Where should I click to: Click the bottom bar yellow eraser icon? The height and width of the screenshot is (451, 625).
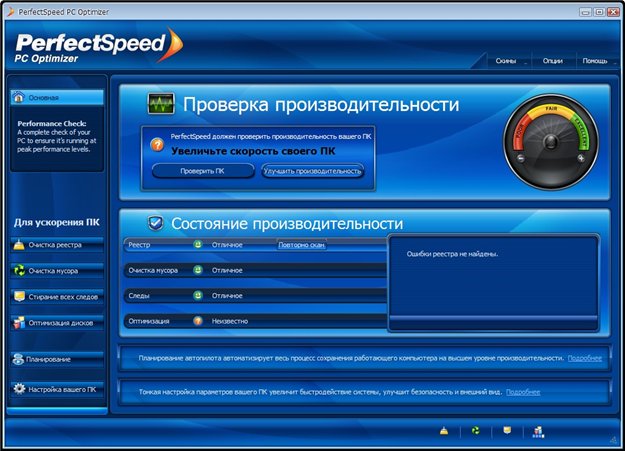tap(507, 430)
